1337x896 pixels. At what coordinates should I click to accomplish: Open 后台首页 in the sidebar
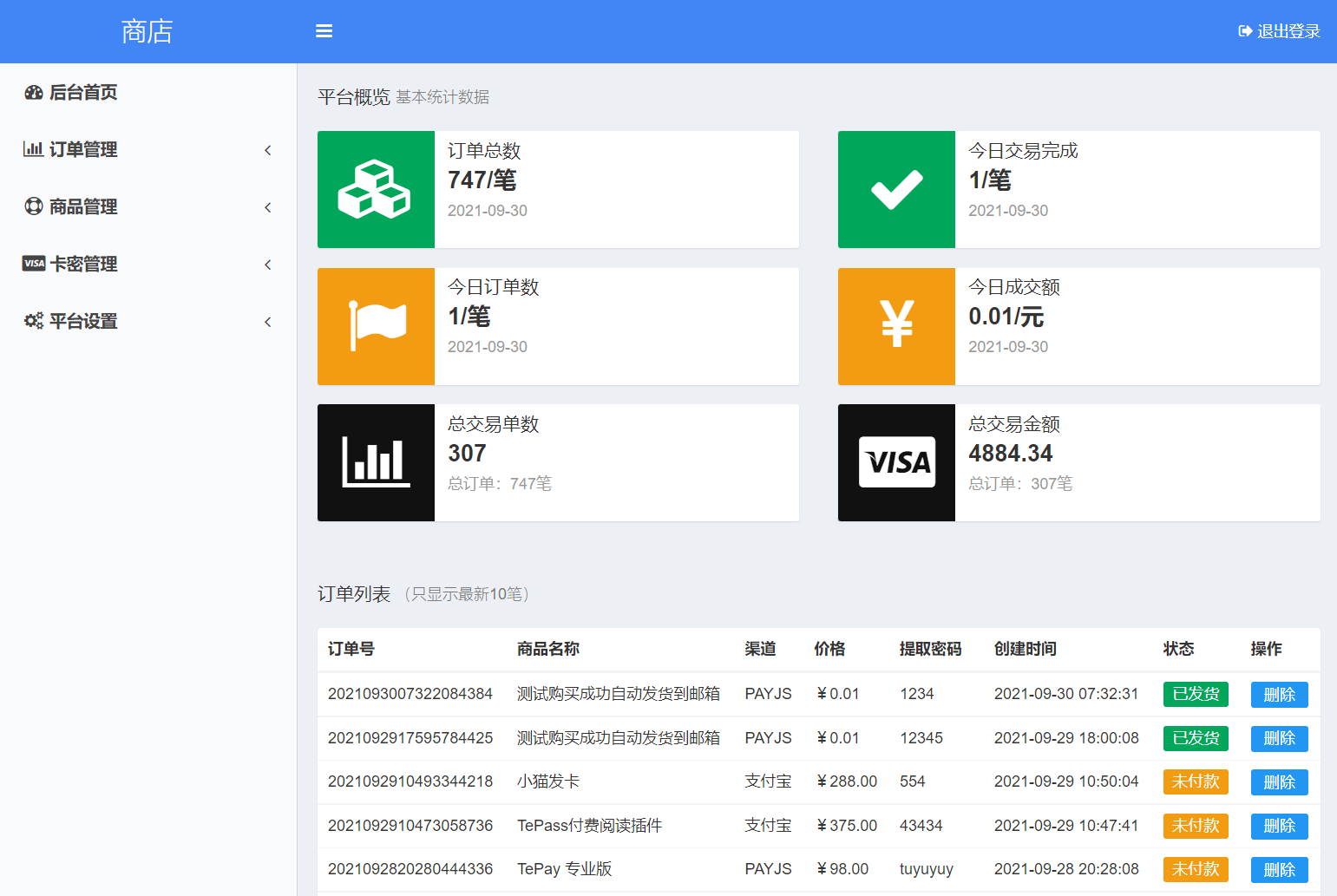[83, 93]
